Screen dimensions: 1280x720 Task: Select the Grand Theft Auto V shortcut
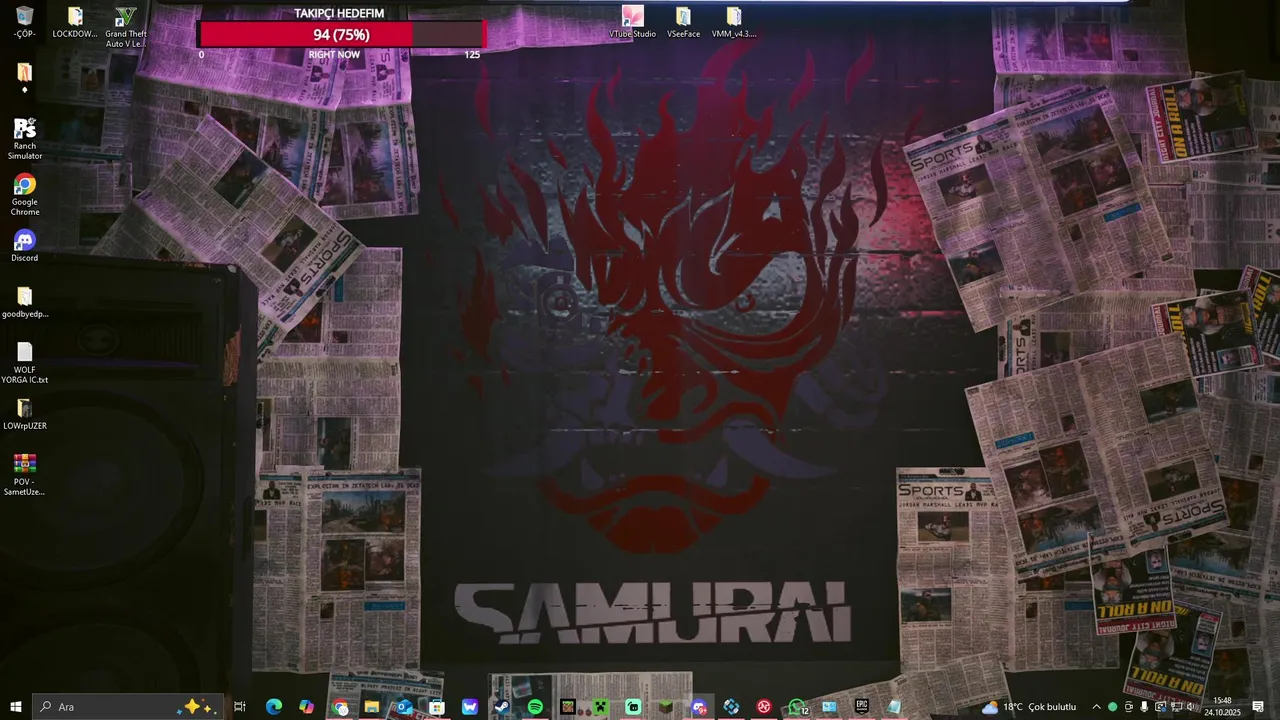tap(125, 27)
